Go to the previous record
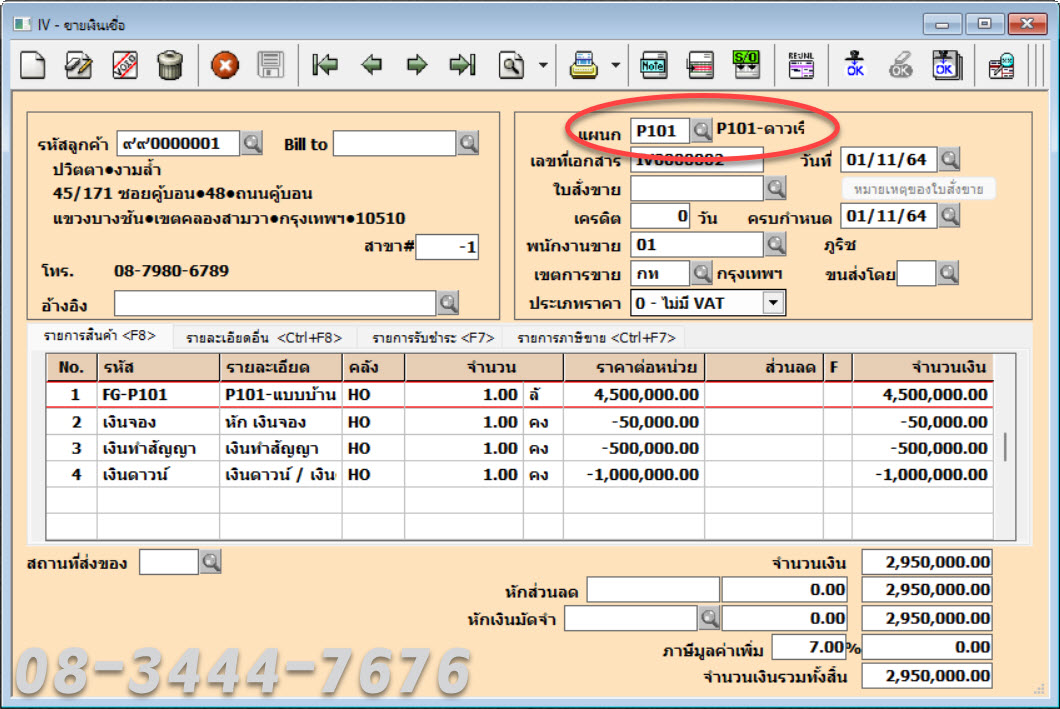 tap(371, 65)
